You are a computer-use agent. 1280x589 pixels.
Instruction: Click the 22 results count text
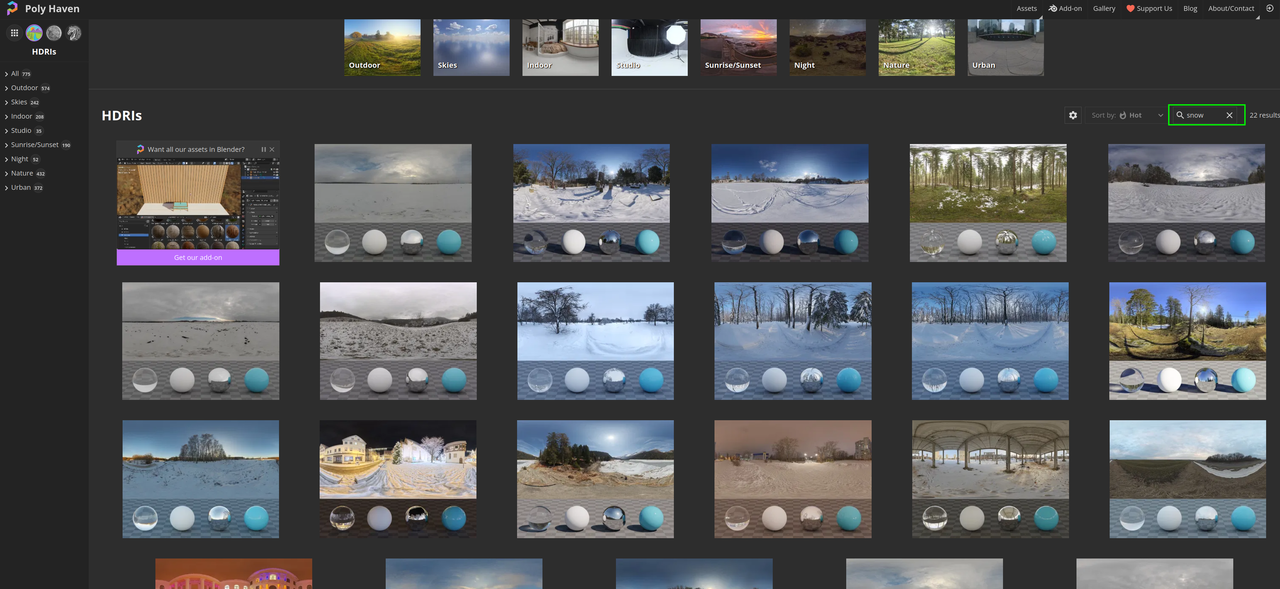[x=1264, y=115]
